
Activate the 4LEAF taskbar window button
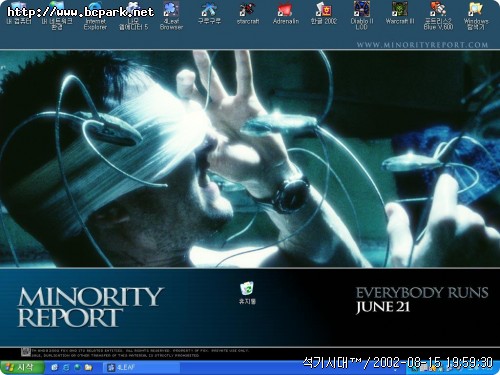(143, 367)
